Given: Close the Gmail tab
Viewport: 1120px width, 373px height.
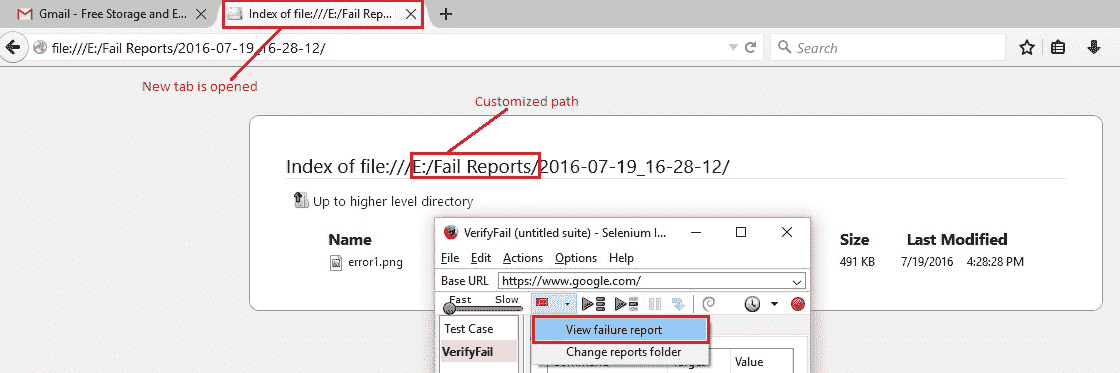Looking at the screenshot, I should 201,14.
